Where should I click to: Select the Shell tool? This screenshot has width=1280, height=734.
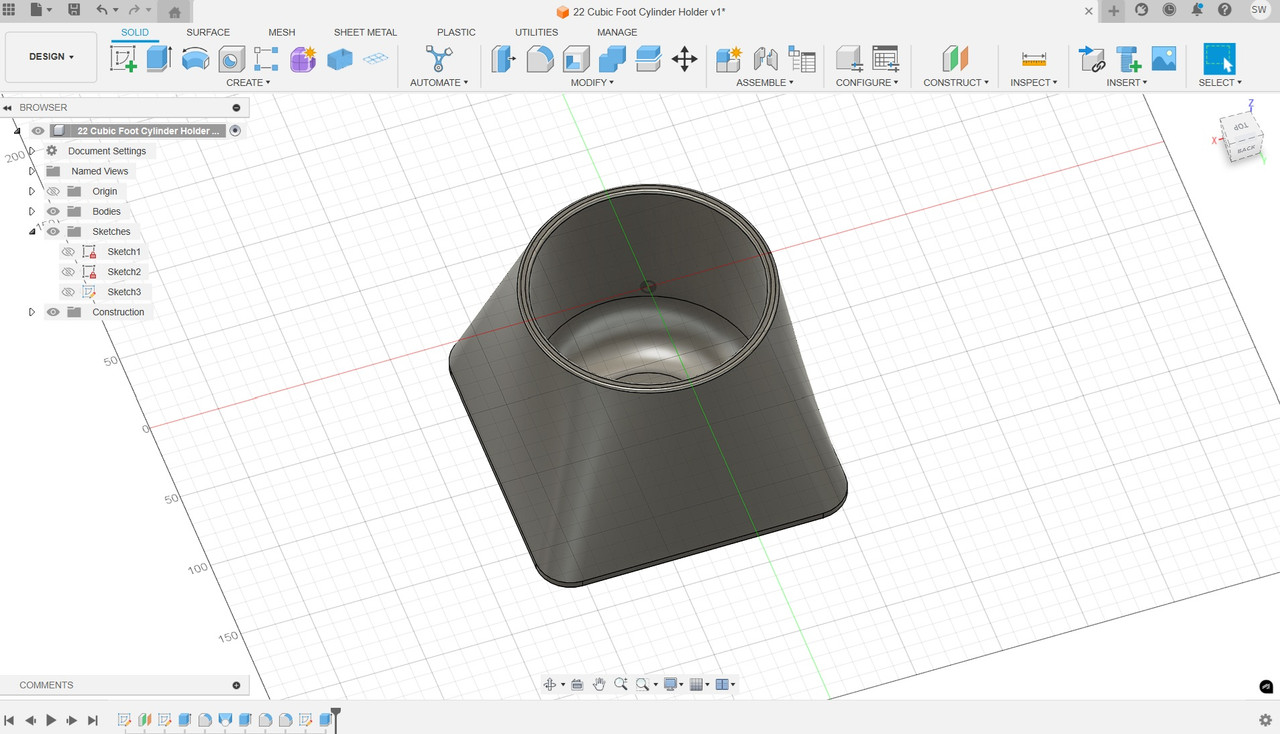(575, 59)
